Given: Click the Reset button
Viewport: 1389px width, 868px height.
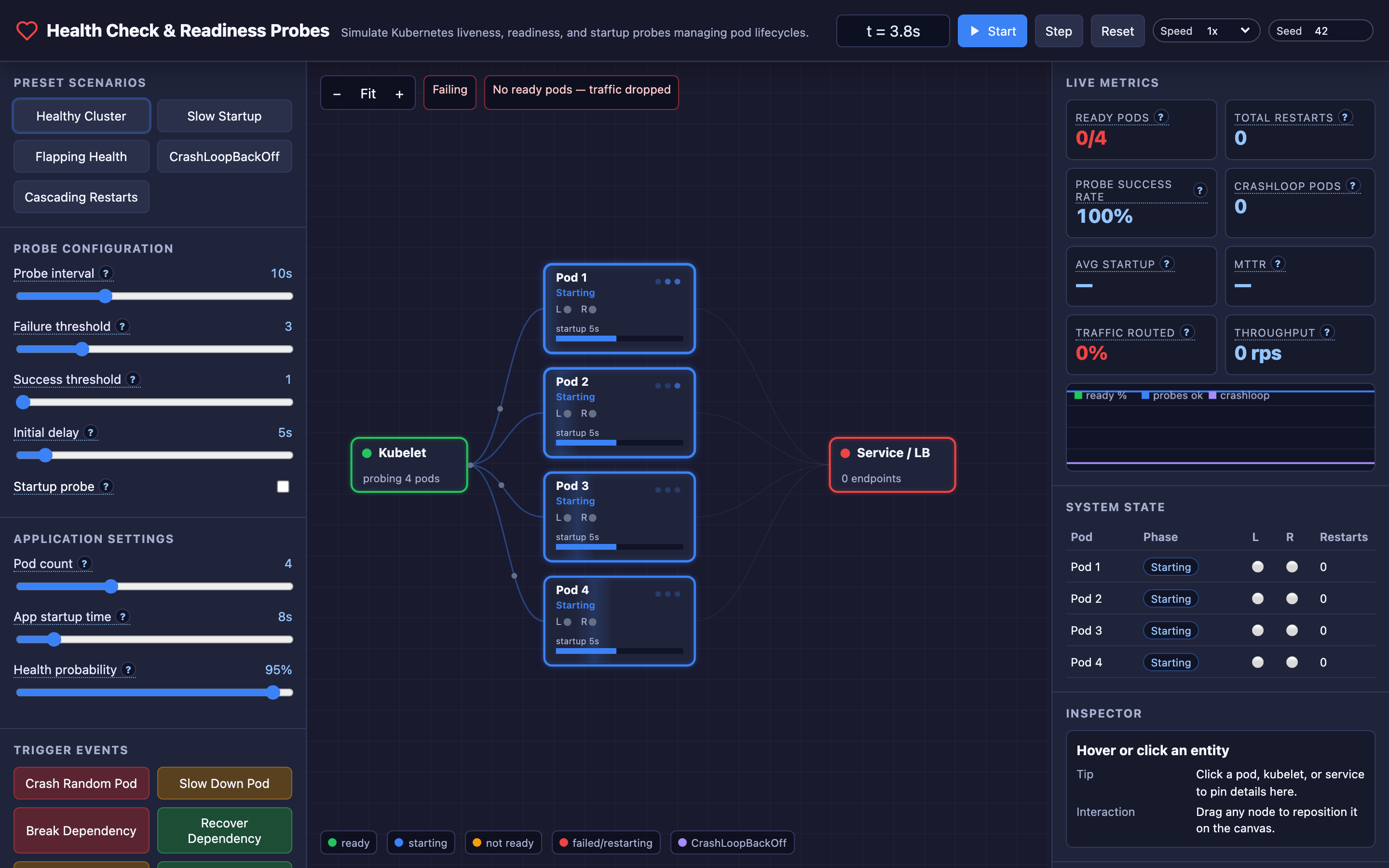Looking at the screenshot, I should point(1117,31).
